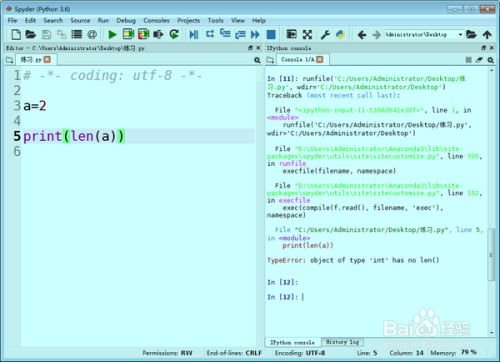This screenshot has height=362, width=500.
Task: Open the Tools menu
Action: [x=215, y=20]
